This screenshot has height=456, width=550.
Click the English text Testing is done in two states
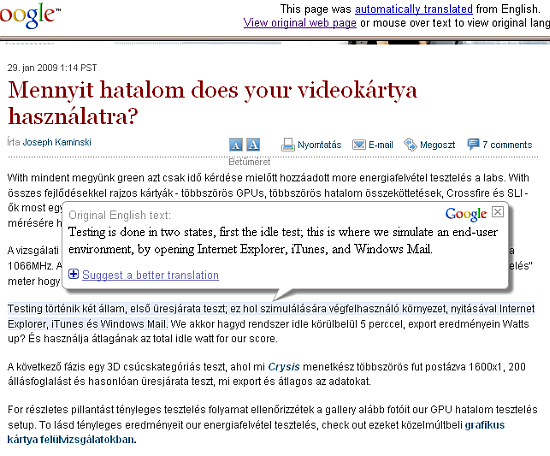point(283,241)
